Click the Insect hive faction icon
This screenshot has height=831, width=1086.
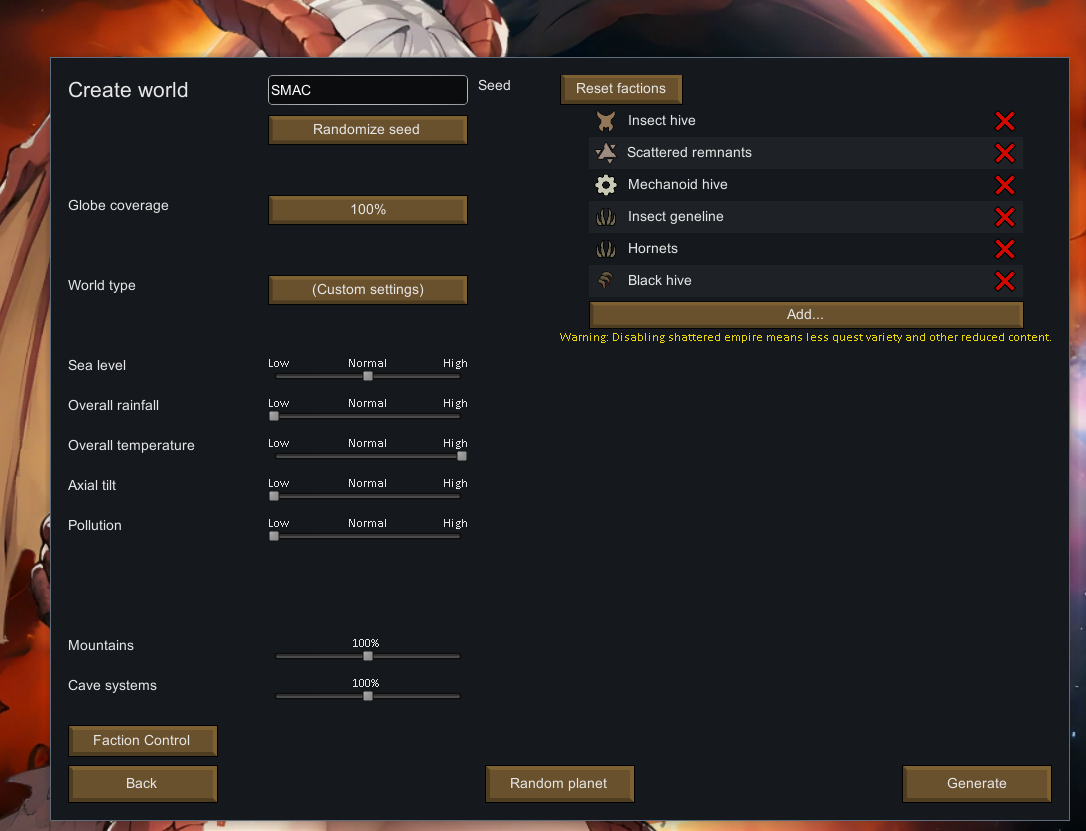click(x=606, y=121)
